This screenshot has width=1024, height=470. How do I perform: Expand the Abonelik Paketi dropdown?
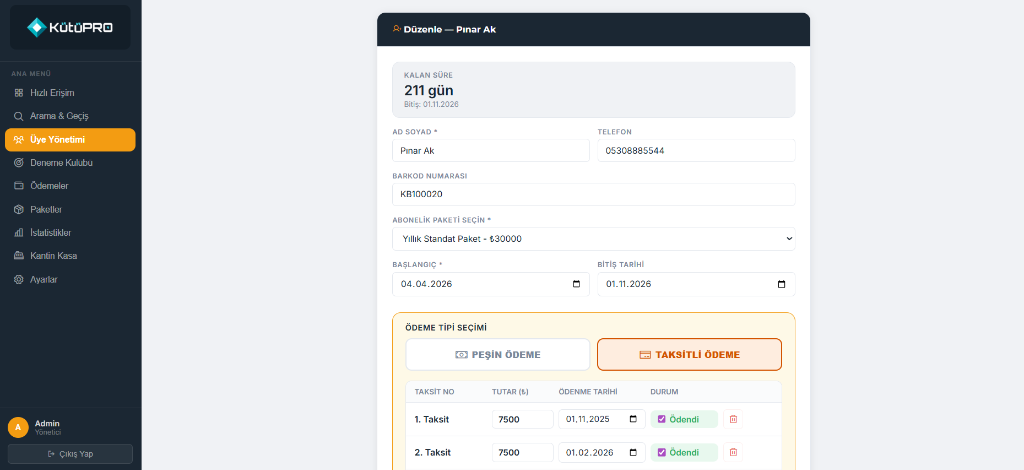[x=594, y=239]
